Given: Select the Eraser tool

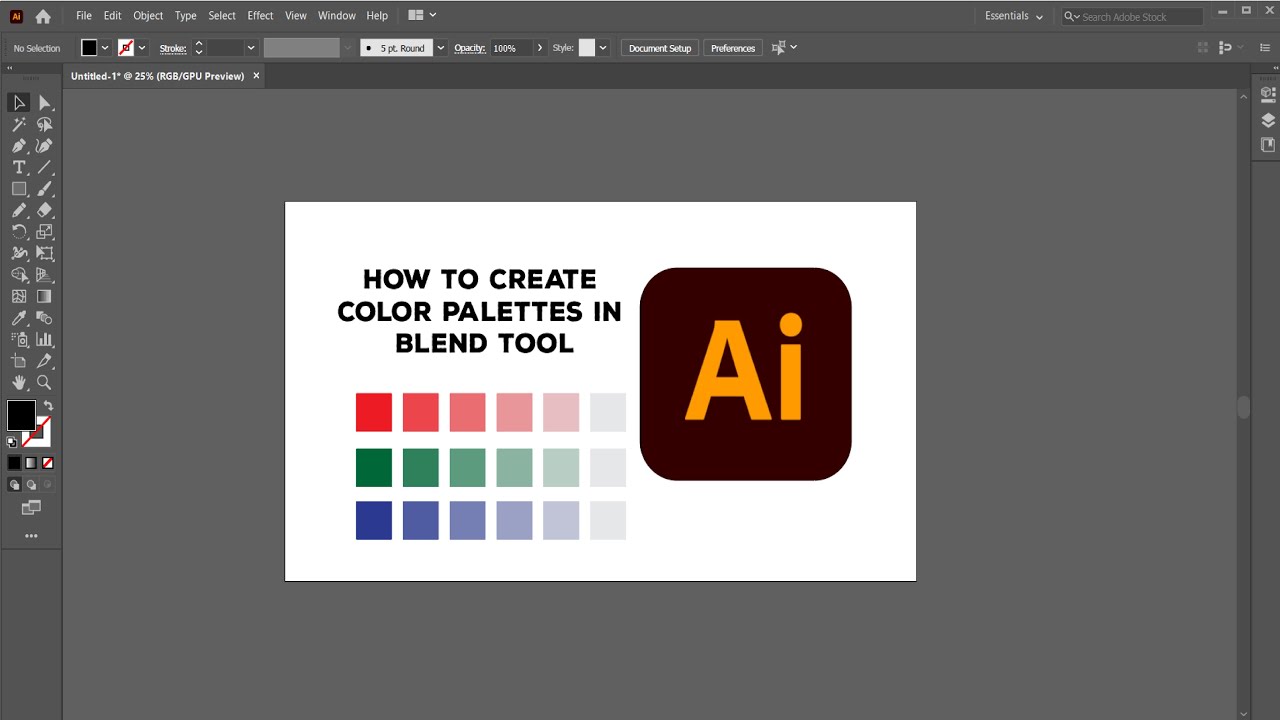Looking at the screenshot, I should point(44,210).
